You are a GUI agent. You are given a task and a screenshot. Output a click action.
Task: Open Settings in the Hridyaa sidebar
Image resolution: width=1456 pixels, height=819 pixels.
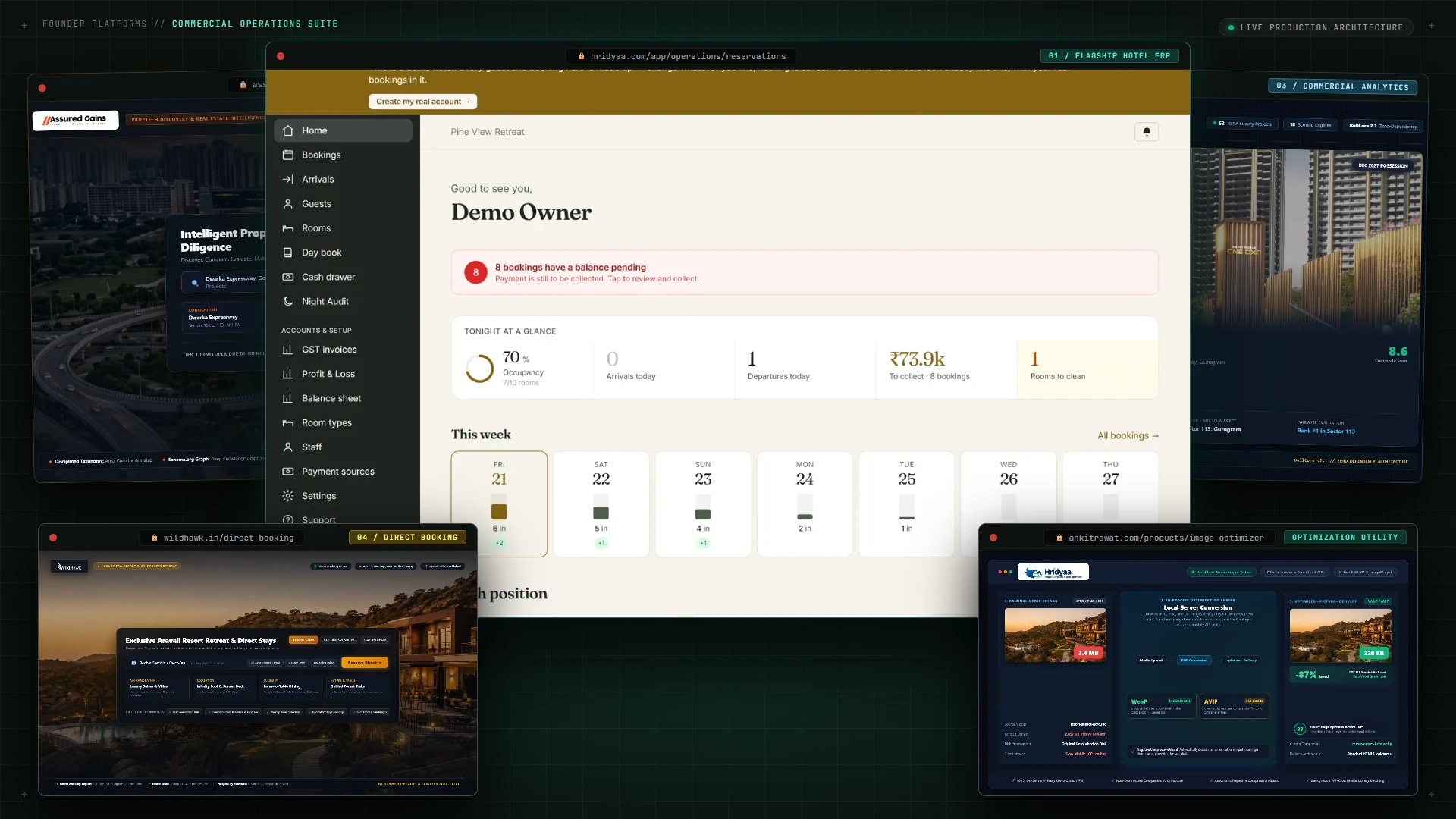343,496
